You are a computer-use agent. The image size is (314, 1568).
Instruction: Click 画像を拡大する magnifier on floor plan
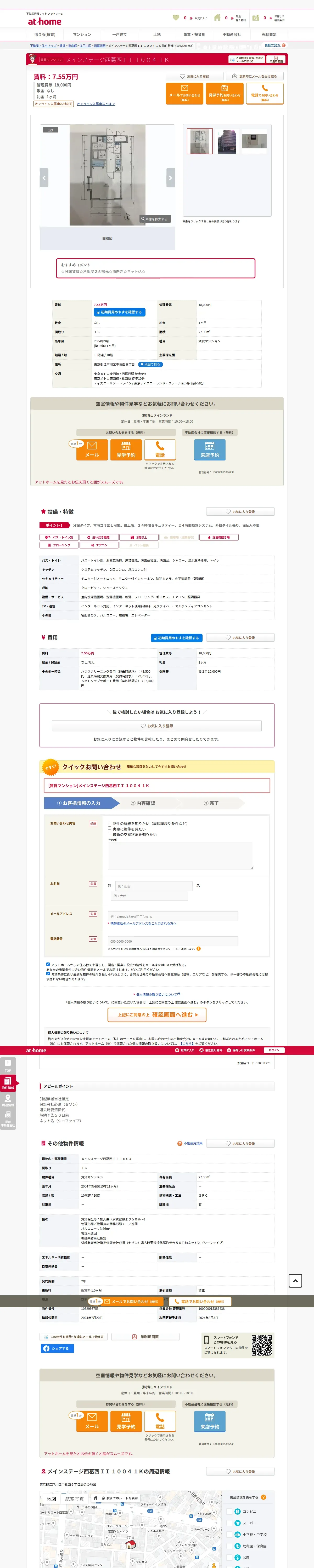point(155,218)
